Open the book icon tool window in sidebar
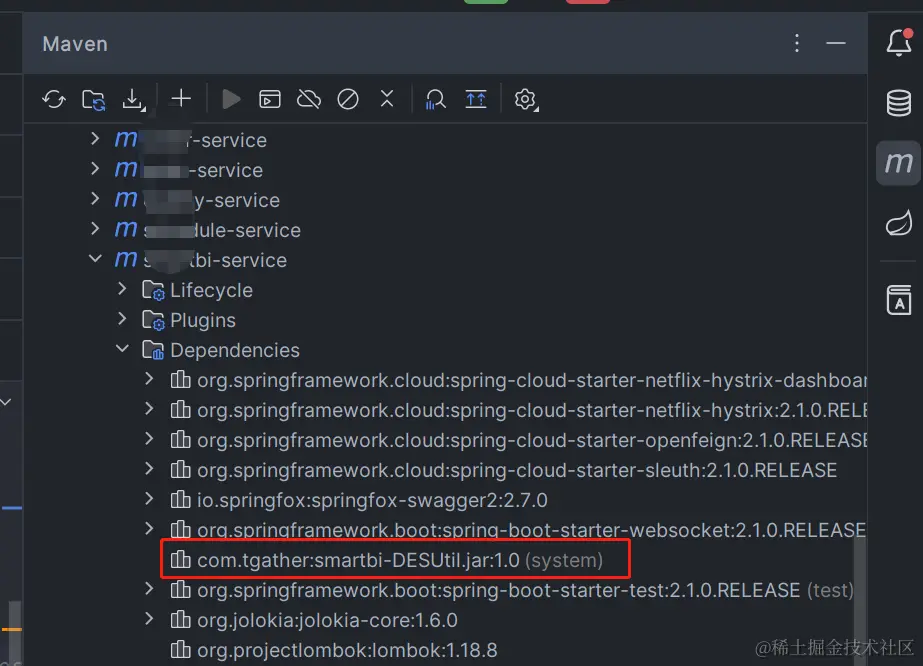Screen dimensions: 923x666 [899, 300]
